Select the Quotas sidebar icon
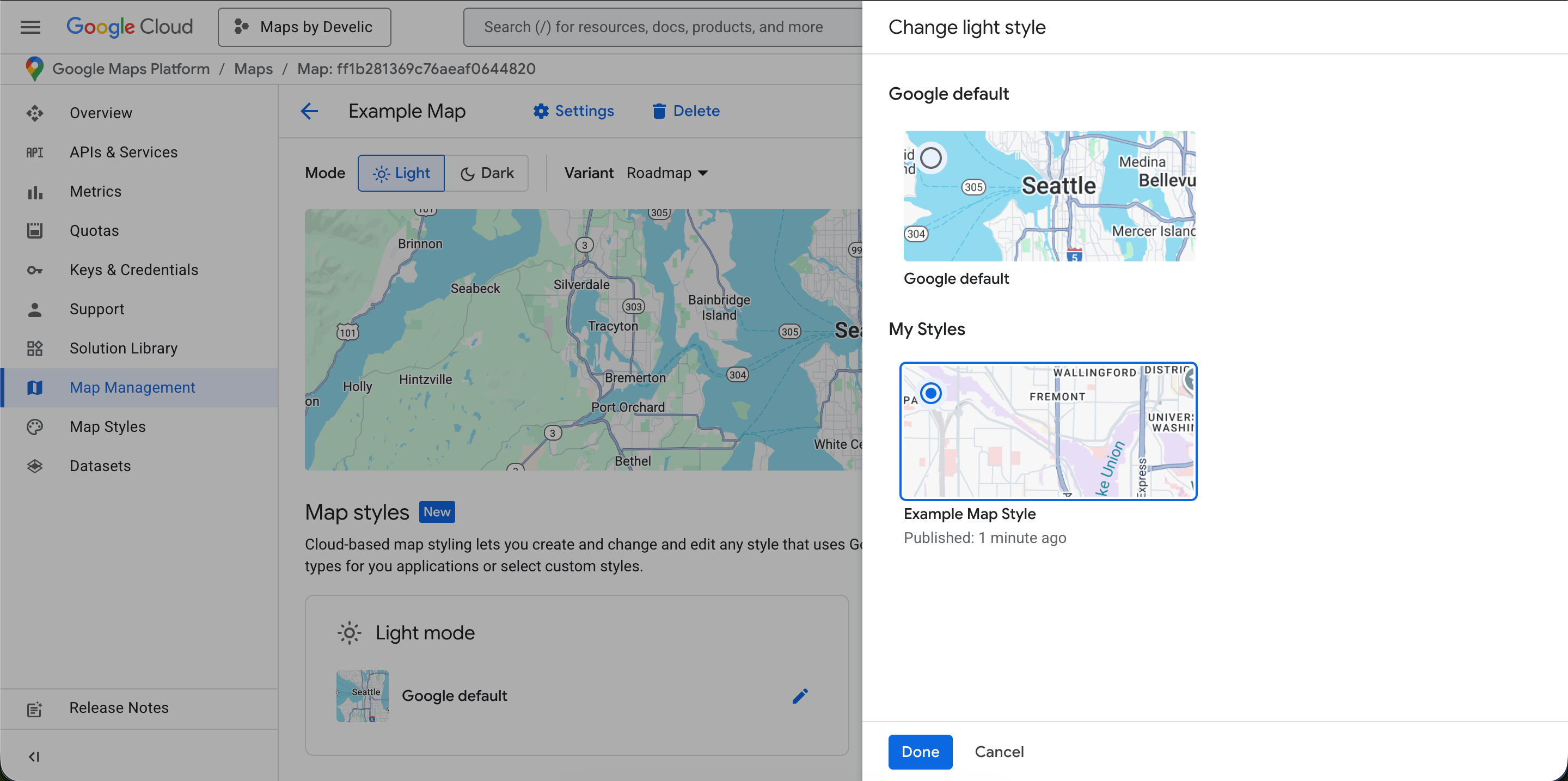The height and width of the screenshot is (781, 1568). 35,230
